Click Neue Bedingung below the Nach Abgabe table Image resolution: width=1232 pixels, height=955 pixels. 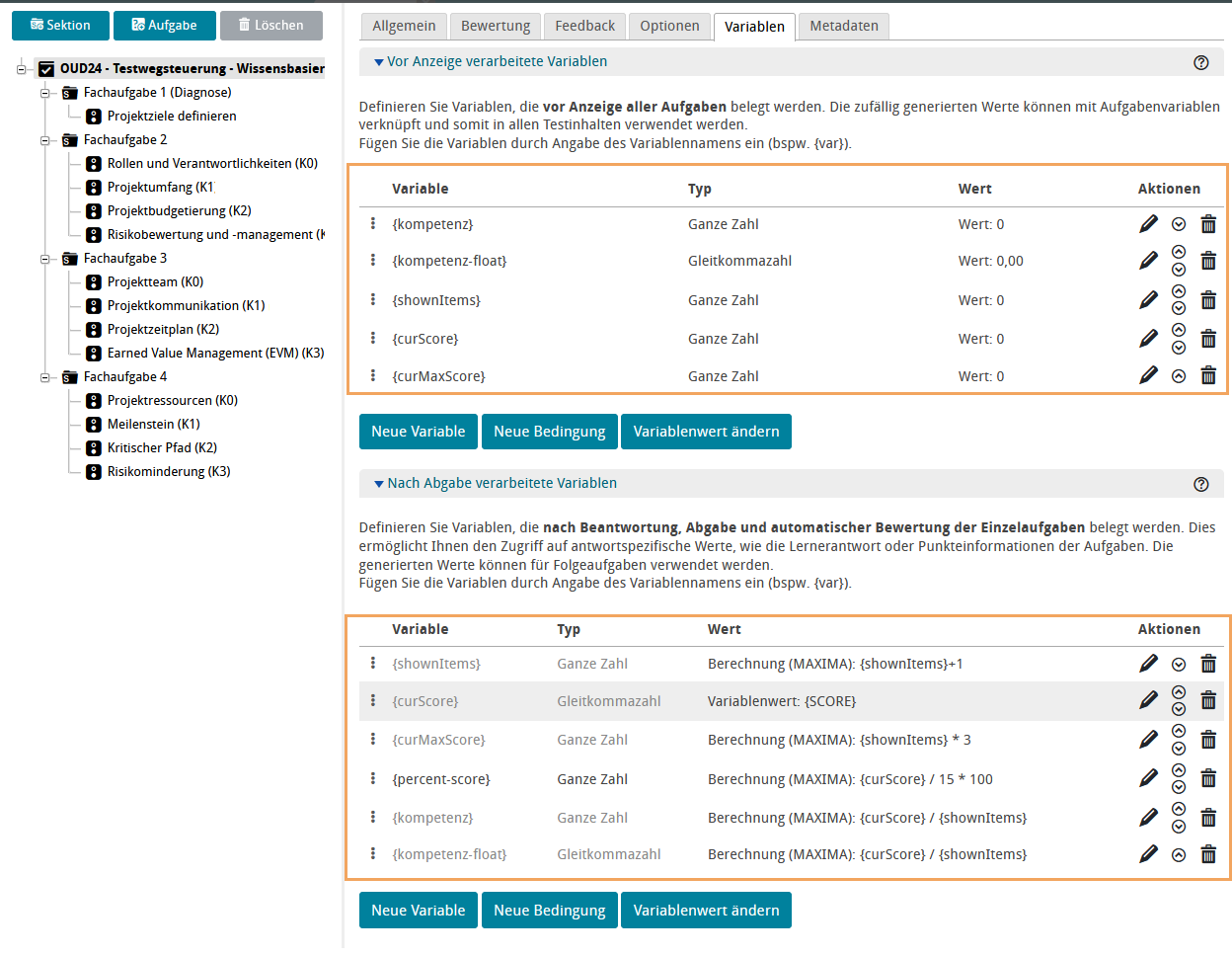coord(550,911)
